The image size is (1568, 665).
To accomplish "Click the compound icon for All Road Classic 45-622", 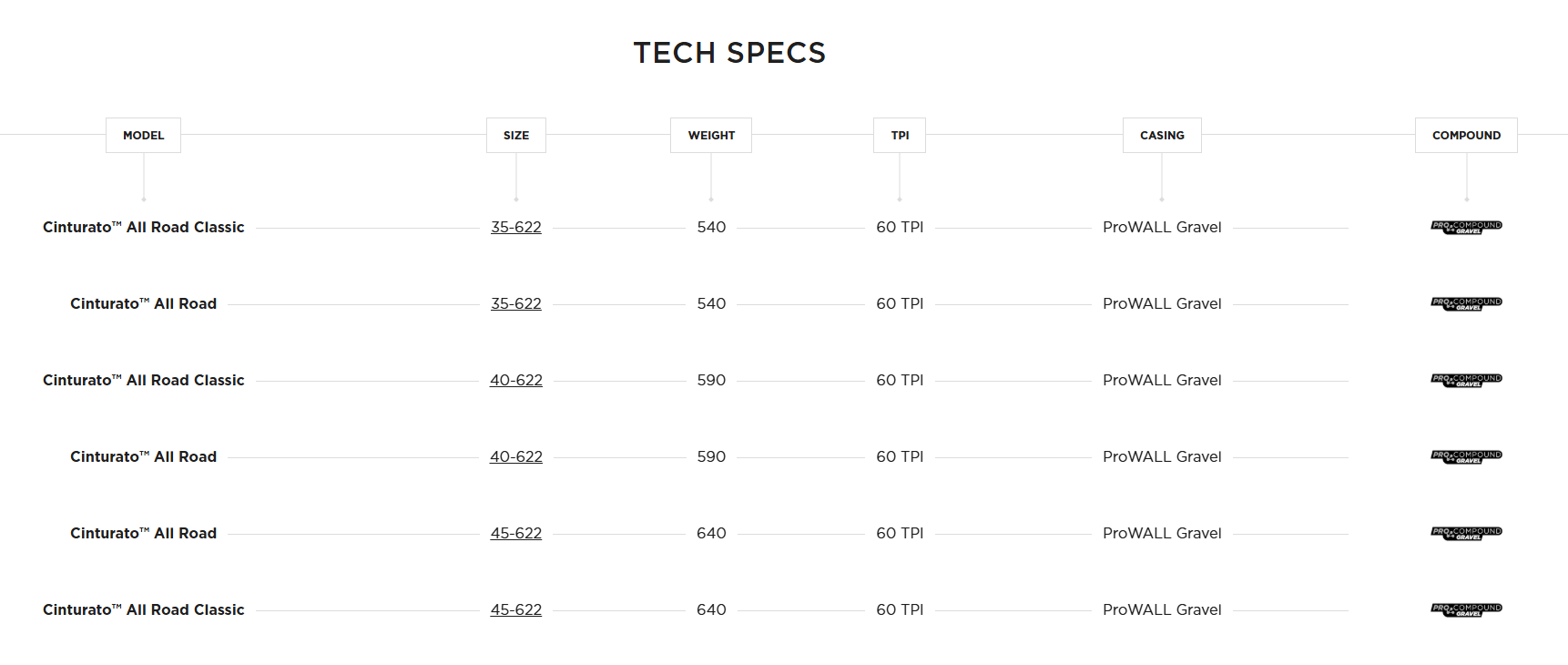I will (1466, 609).
